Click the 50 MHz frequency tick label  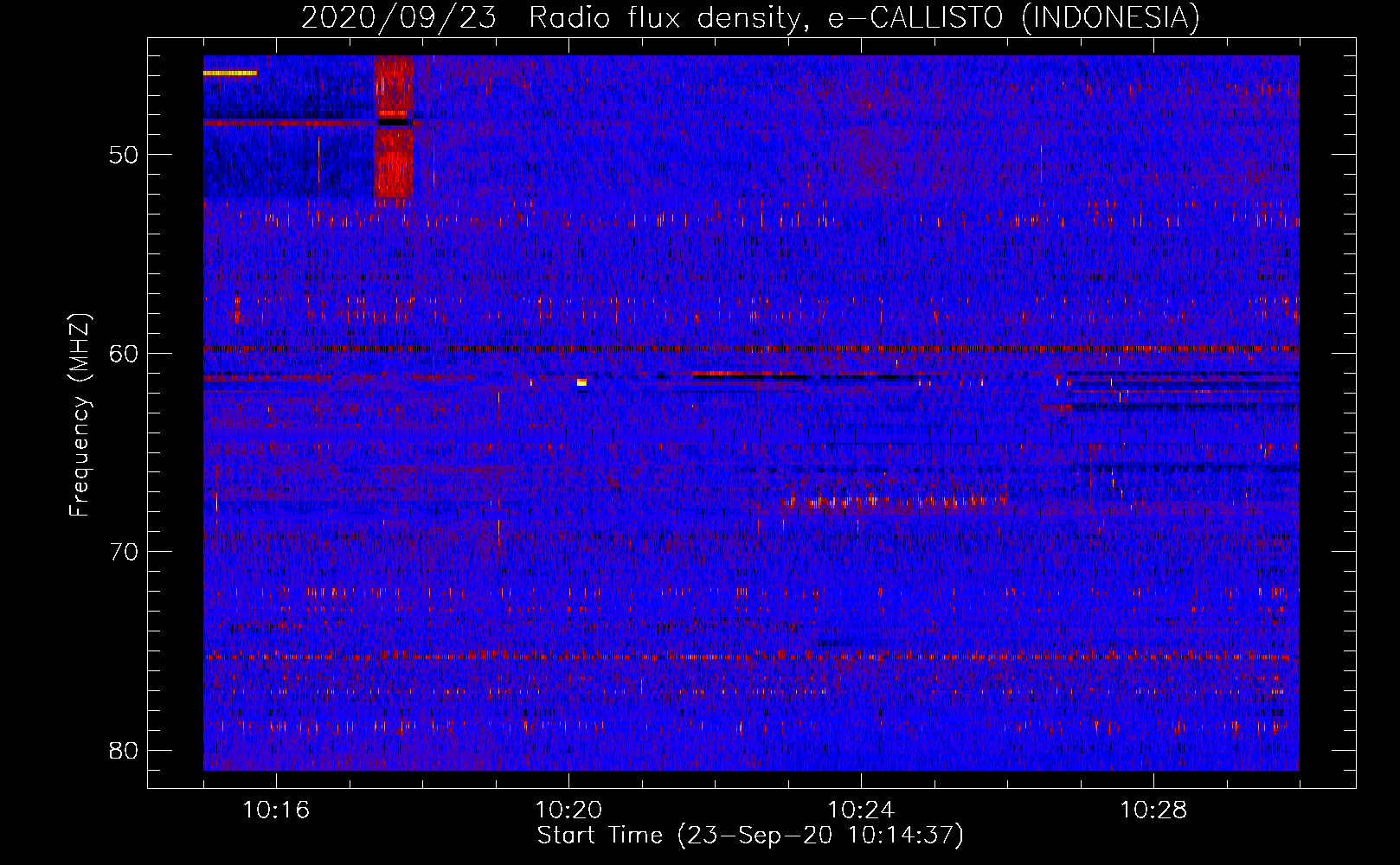[124, 155]
